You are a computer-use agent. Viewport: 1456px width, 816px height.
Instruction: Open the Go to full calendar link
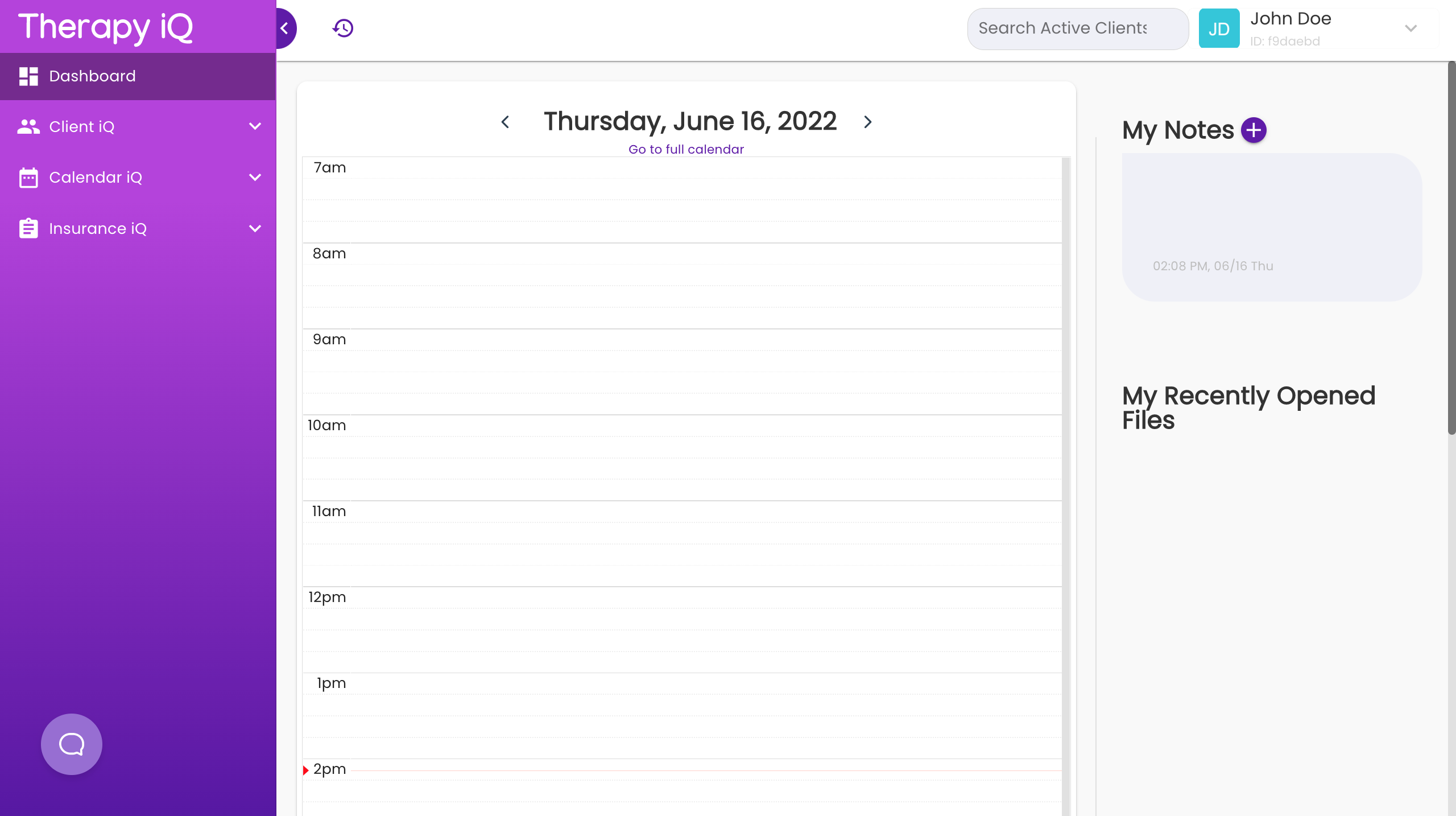tap(686, 149)
